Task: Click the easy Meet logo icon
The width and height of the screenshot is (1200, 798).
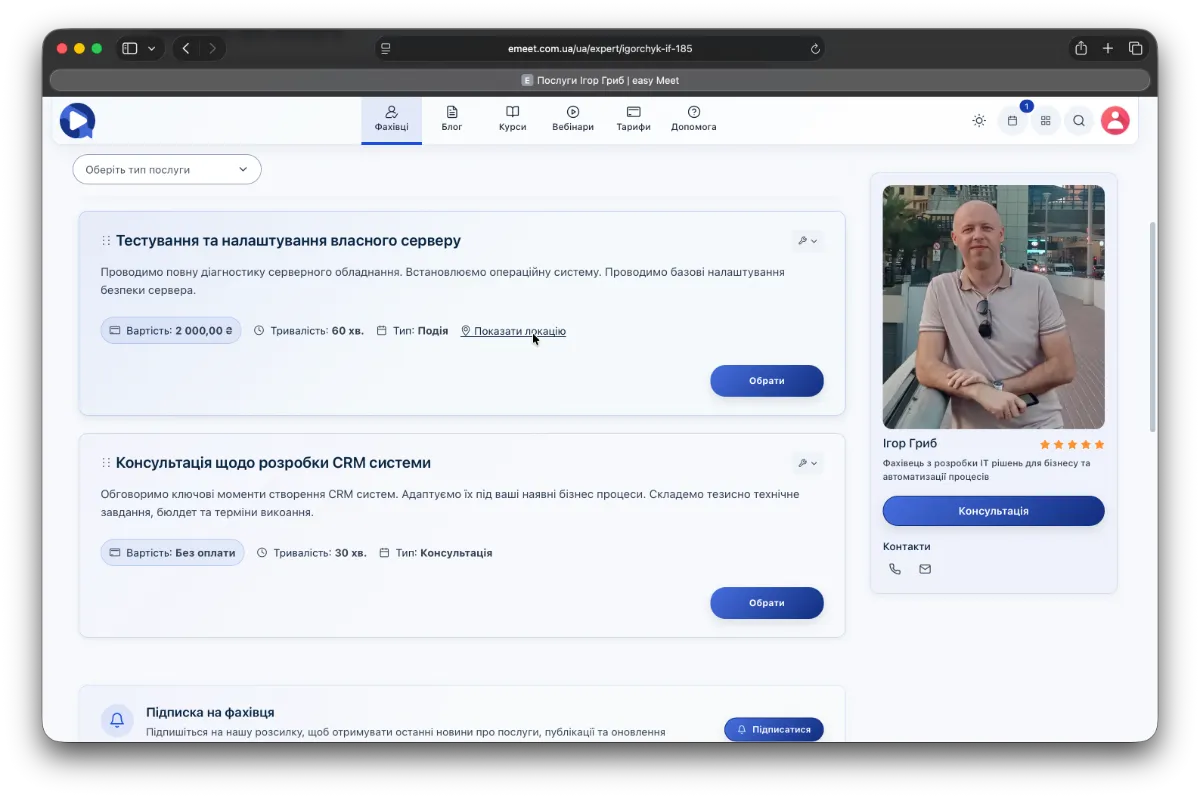Action: tap(77, 121)
